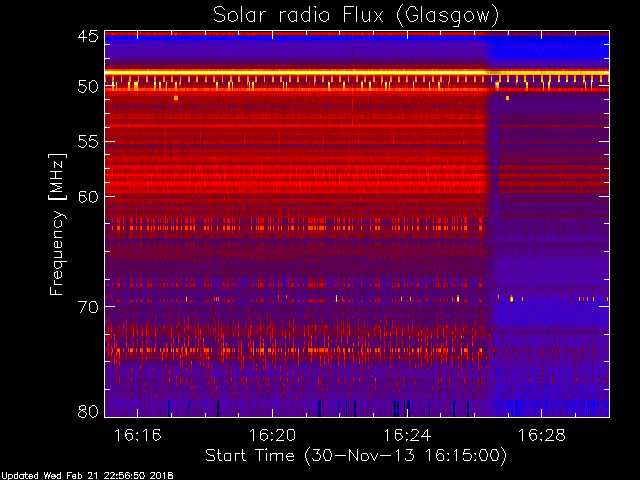Click the 'Frequency [MHz]' axis label
Image resolution: width=640 pixels, height=480 pixels.
click(x=57, y=224)
